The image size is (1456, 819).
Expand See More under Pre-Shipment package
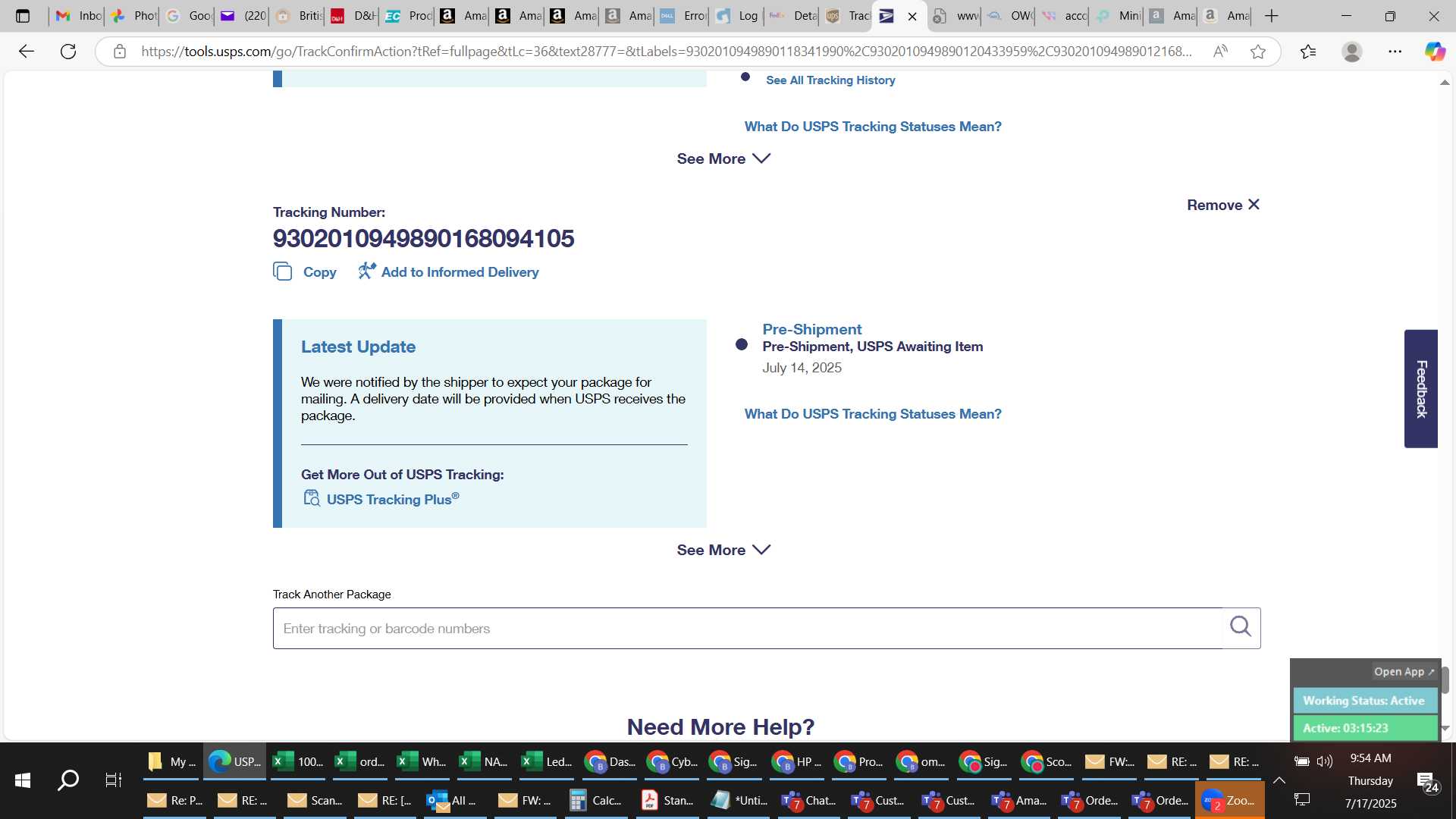pos(723,550)
